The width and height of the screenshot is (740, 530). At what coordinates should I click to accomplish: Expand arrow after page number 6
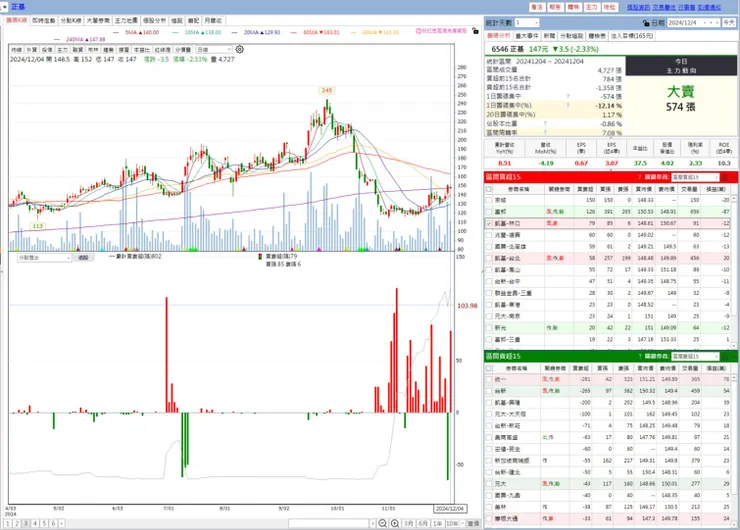(x=62, y=523)
